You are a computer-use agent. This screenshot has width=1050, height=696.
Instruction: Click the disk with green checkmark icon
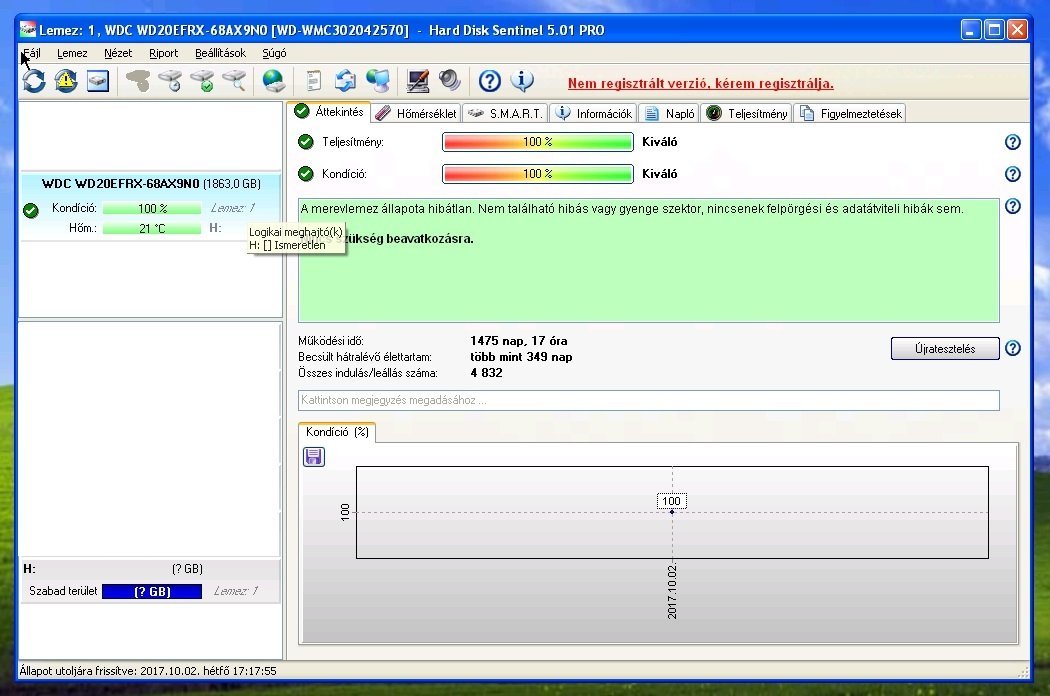click(203, 81)
